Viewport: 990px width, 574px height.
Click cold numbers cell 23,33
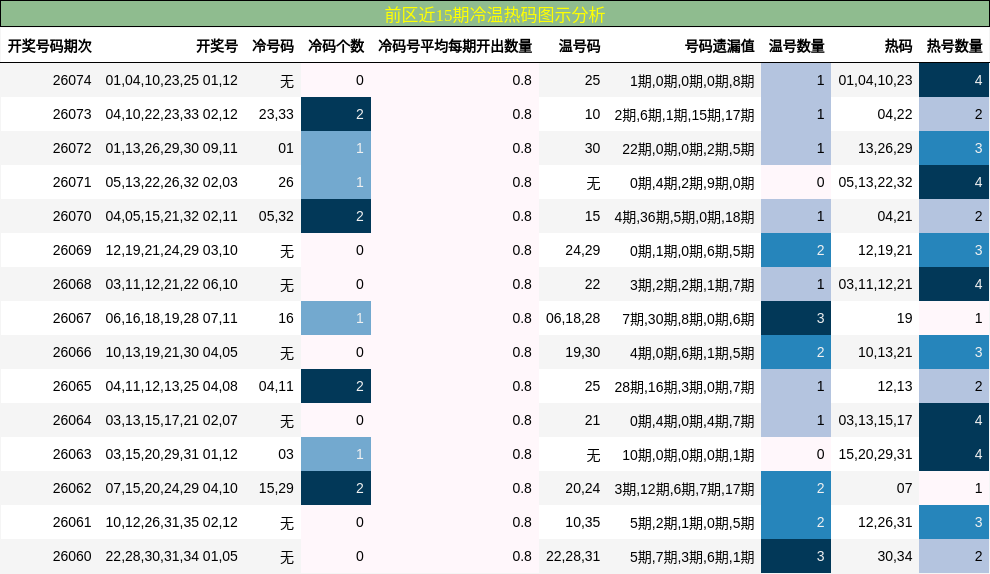tap(276, 114)
